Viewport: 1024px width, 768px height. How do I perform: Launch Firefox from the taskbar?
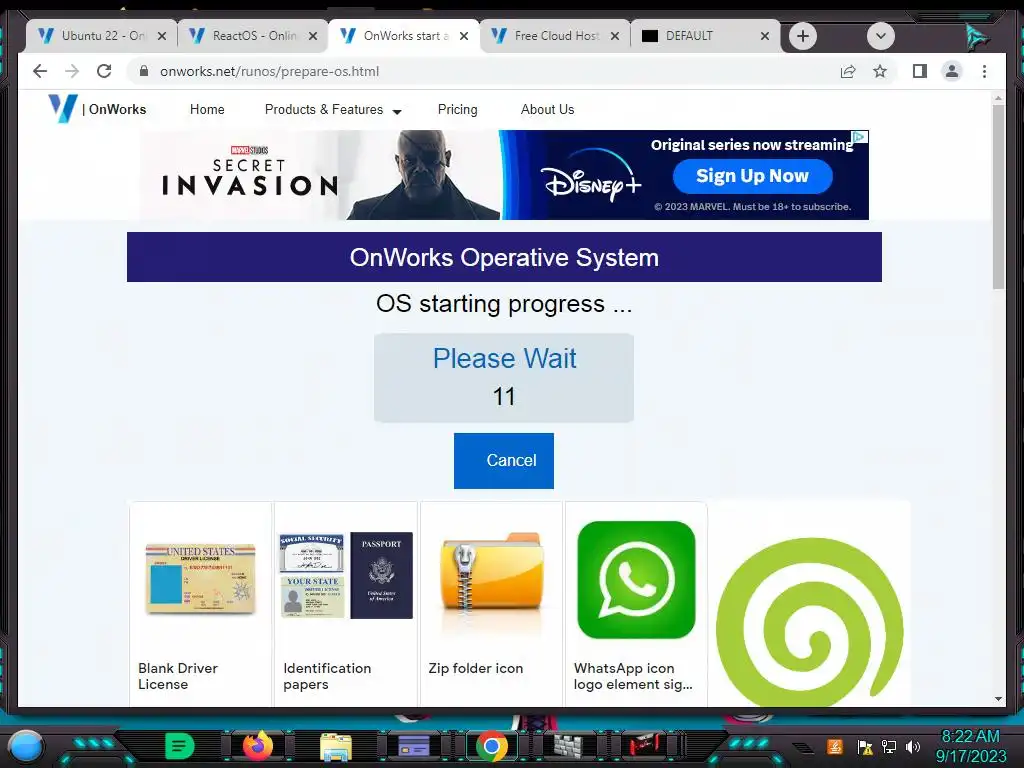pyautogui.click(x=257, y=746)
